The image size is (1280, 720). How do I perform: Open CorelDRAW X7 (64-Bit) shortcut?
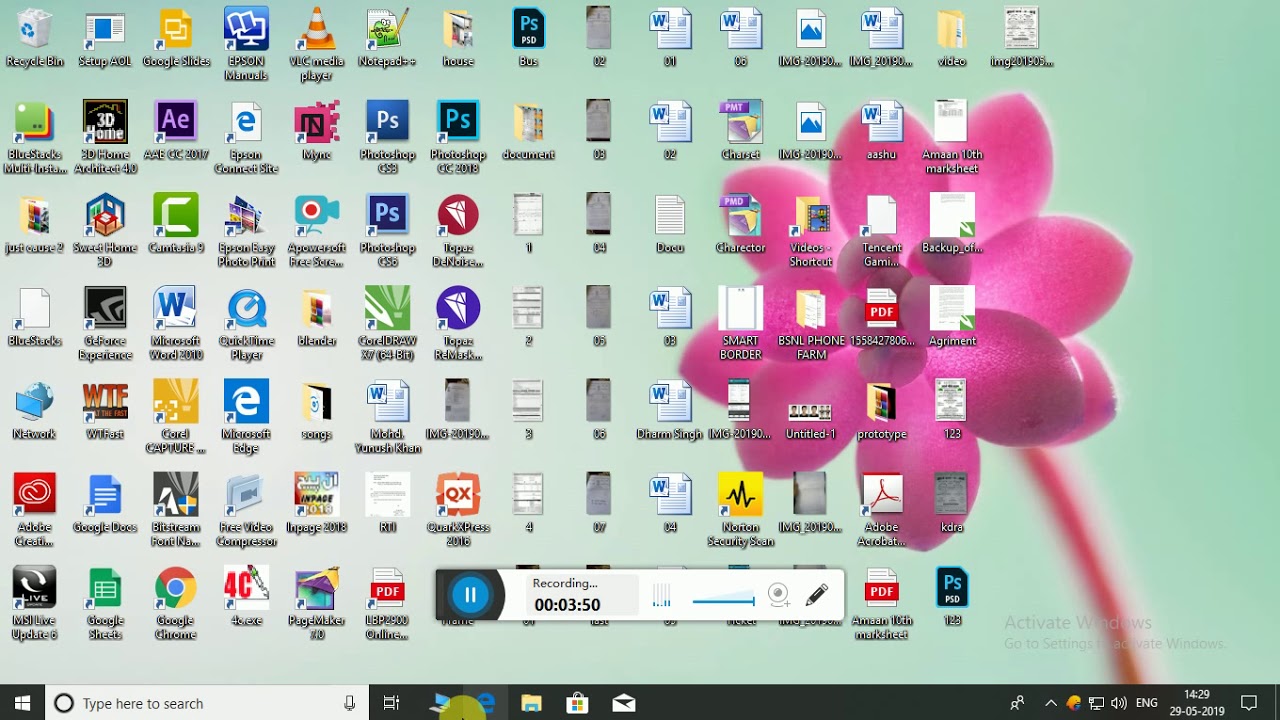(x=387, y=323)
